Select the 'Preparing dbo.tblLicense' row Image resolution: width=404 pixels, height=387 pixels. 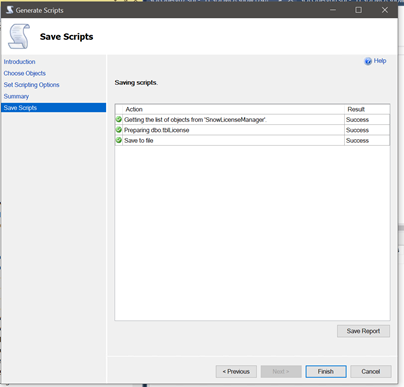click(252, 130)
